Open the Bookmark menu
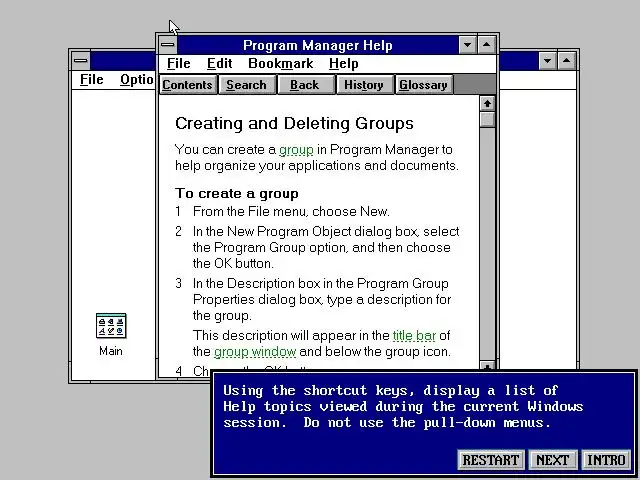640x480 pixels. pos(281,64)
